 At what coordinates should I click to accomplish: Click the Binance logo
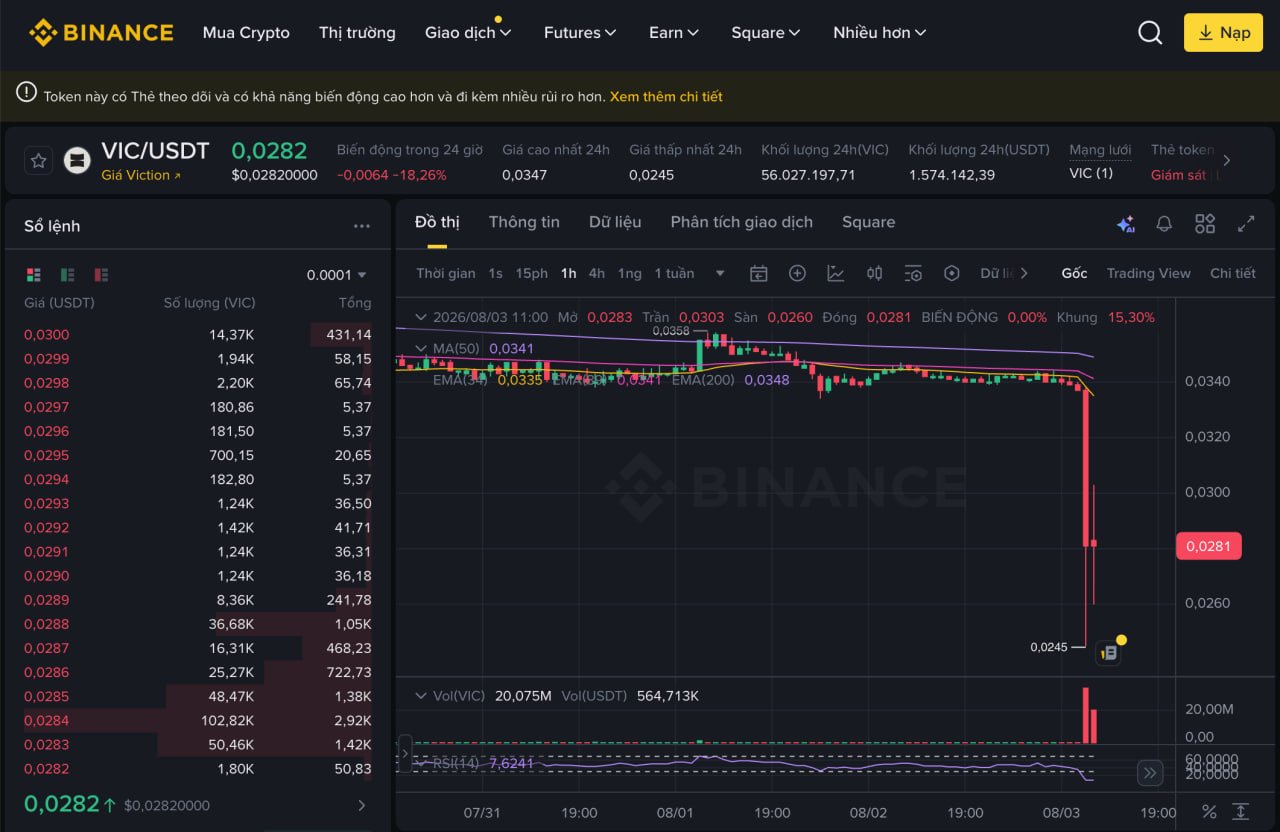101,33
